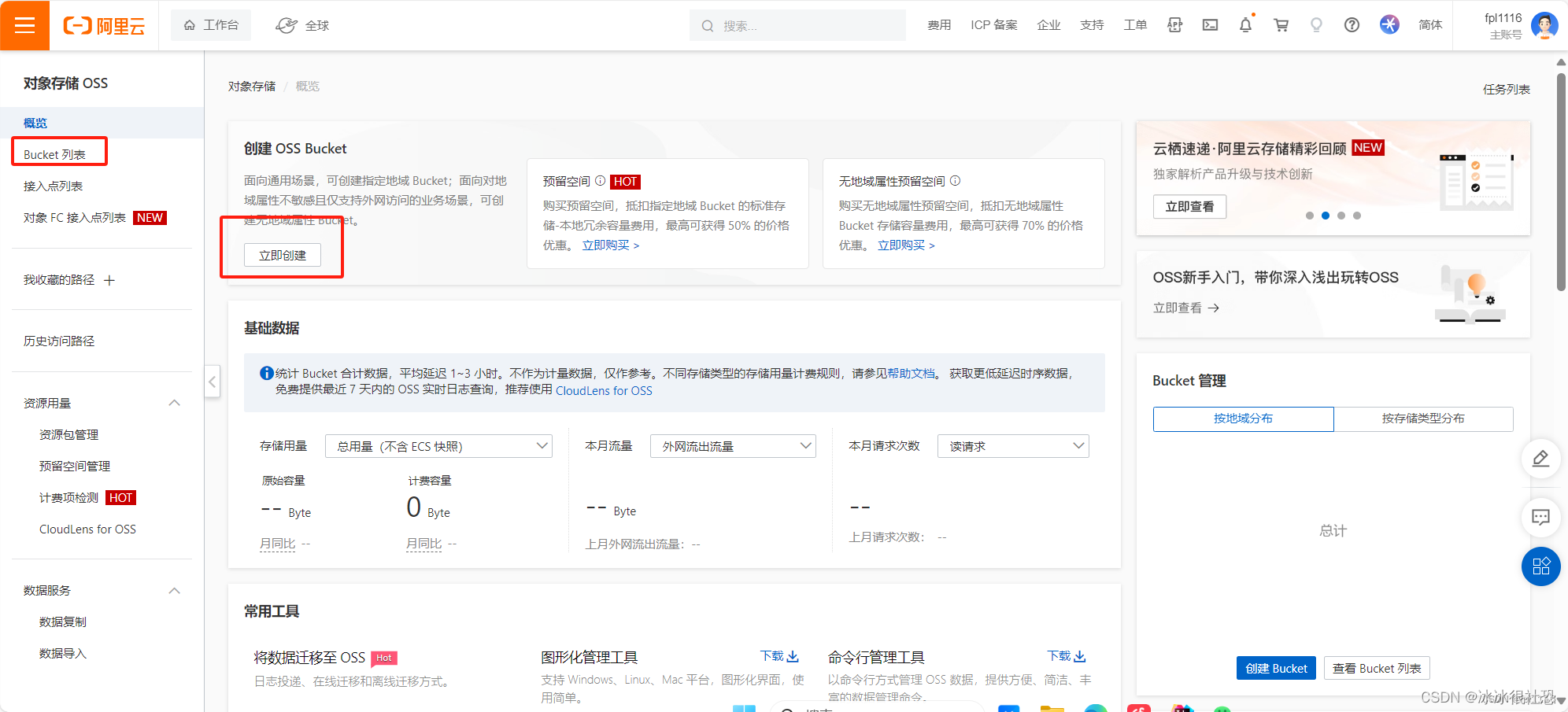Collapse the 数据服务 sidebar section

(x=175, y=591)
